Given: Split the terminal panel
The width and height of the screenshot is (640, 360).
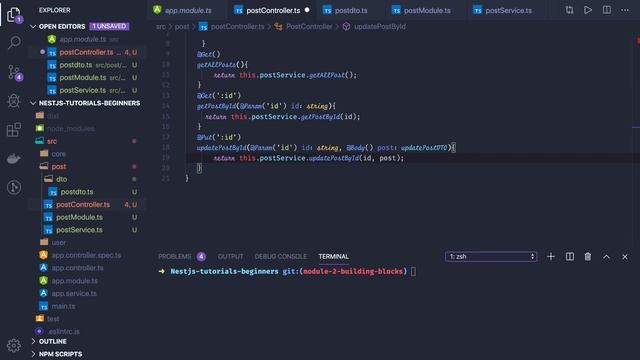Looking at the screenshot, I should point(570,257).
